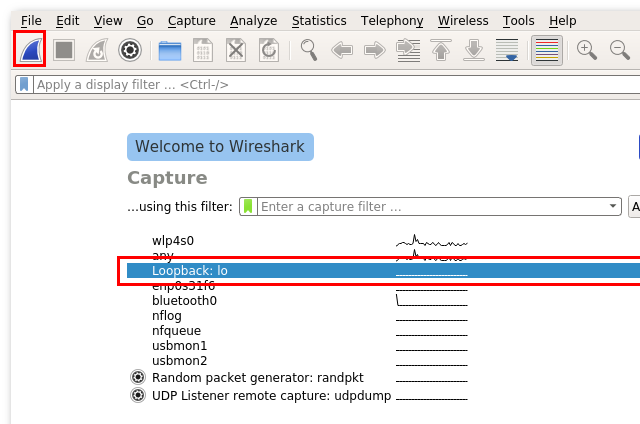Zoom in on packet text
This screenshot has height=424, width=640.
click(587, 49)
